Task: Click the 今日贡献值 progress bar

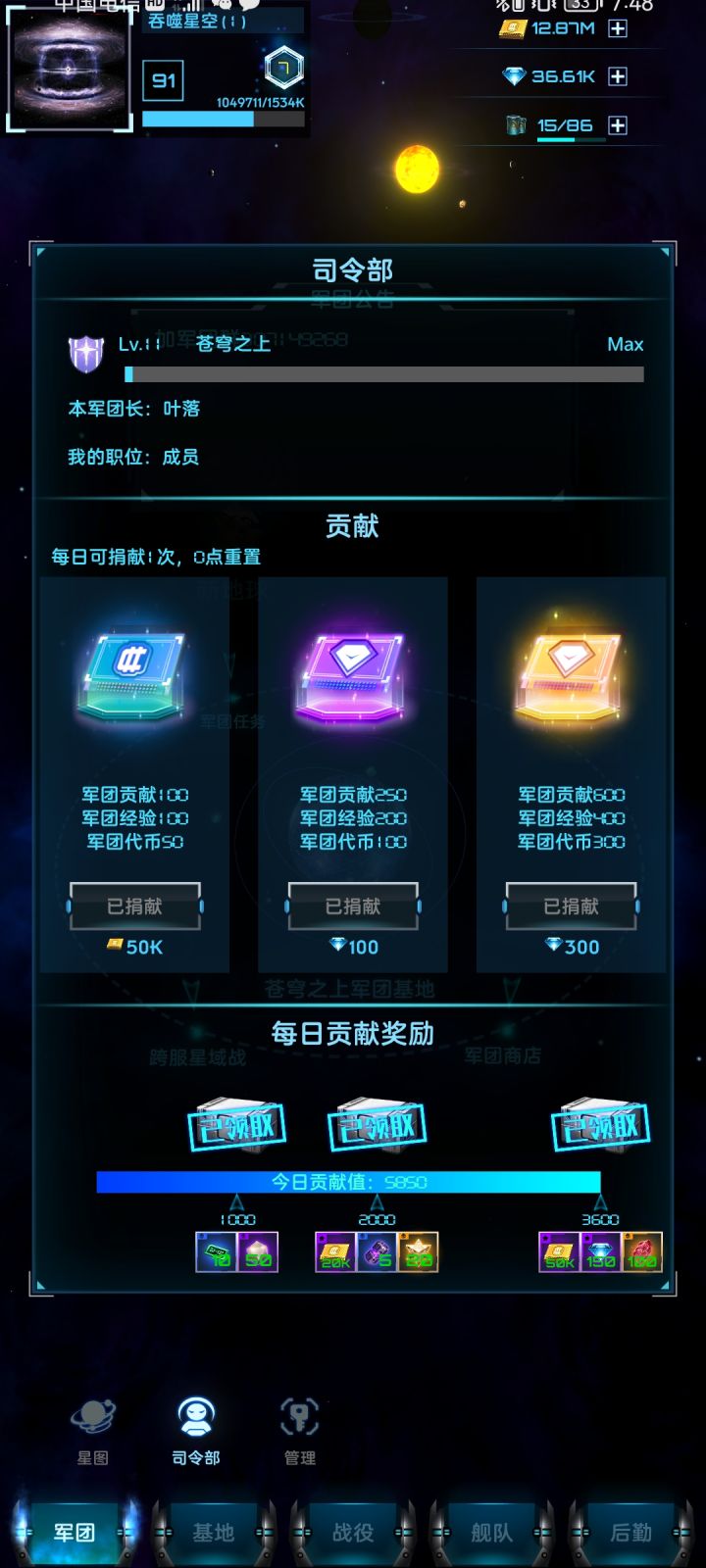Action: point(348,1182)
